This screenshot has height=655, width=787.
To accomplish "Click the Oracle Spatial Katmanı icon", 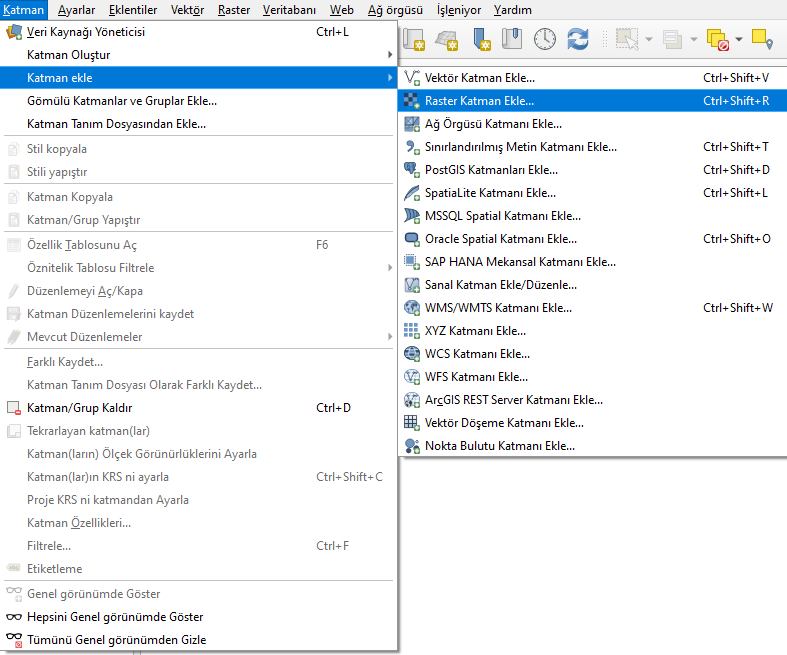I will tap(412, 239).
